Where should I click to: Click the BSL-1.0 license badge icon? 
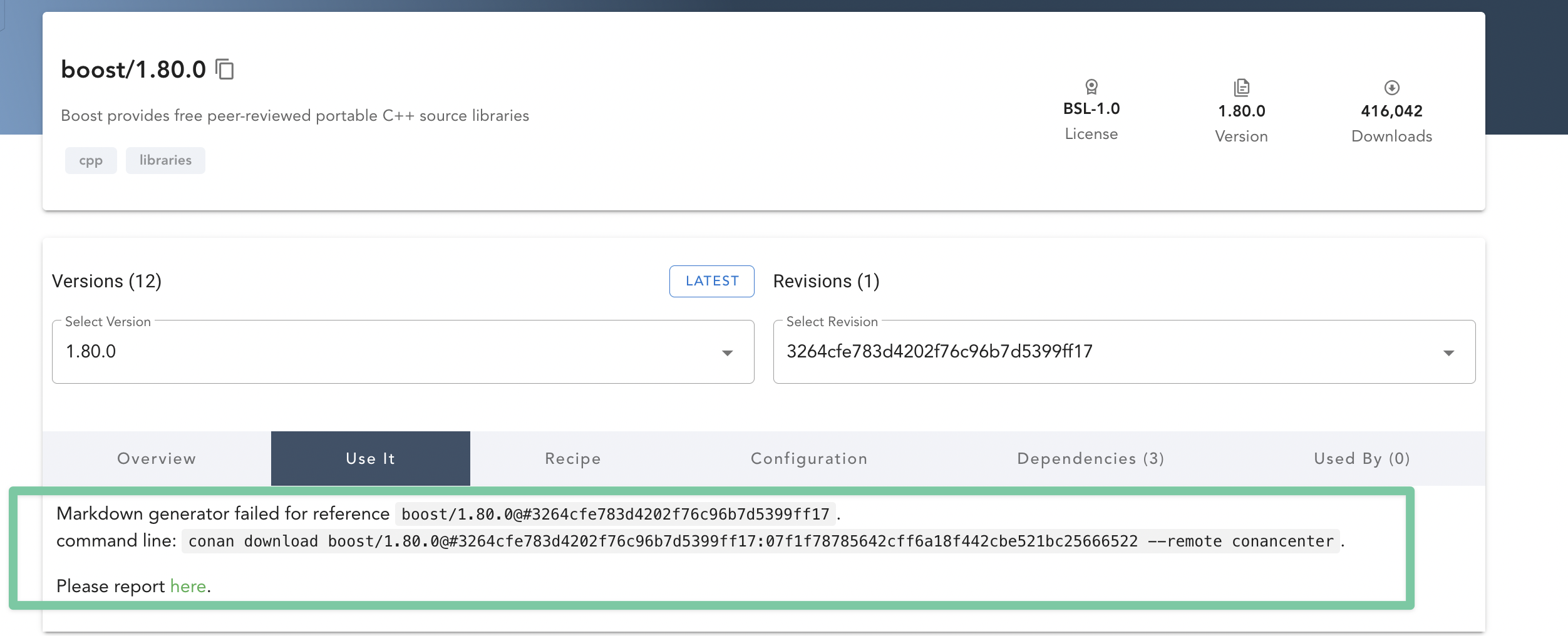pyautogui.click(x=1091, y=88)
